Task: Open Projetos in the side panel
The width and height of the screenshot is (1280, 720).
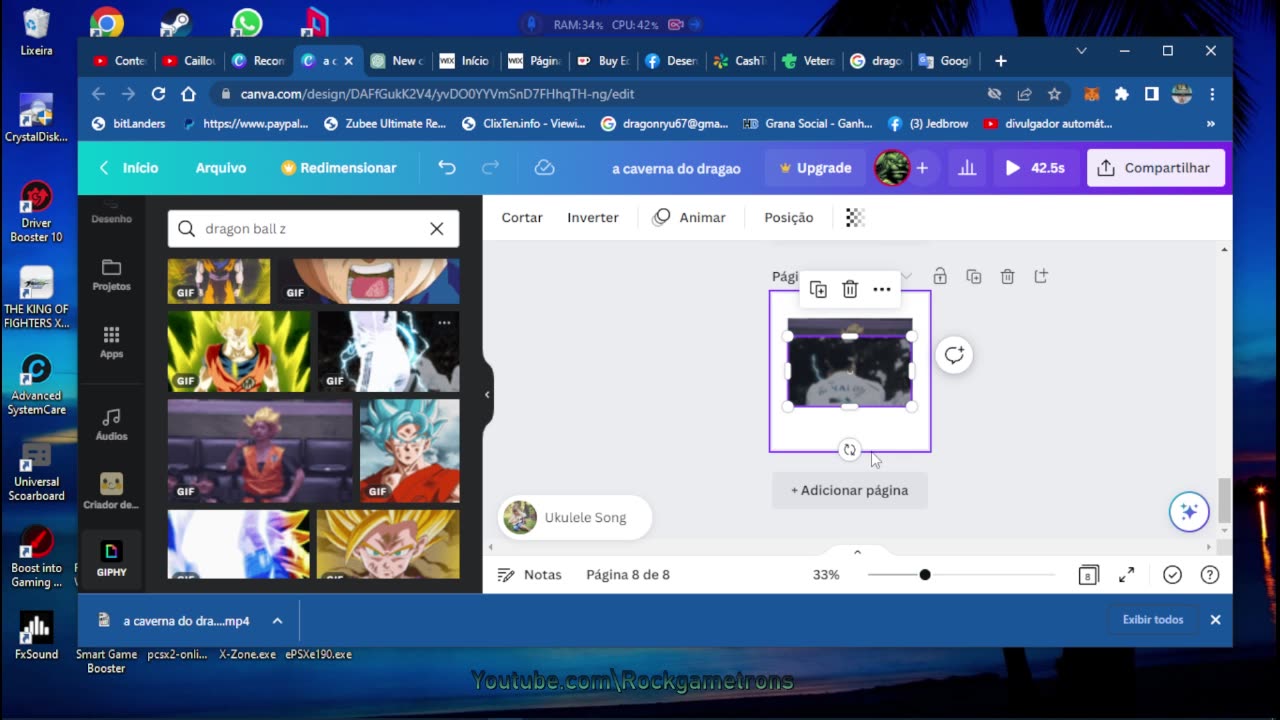Action: coord(111,275)
